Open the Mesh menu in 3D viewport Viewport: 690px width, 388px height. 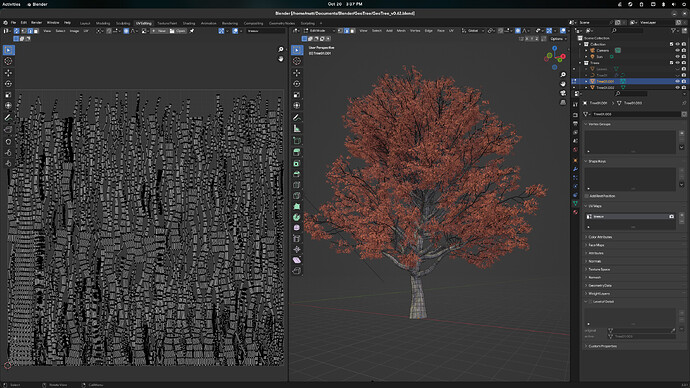pos(401,31)
